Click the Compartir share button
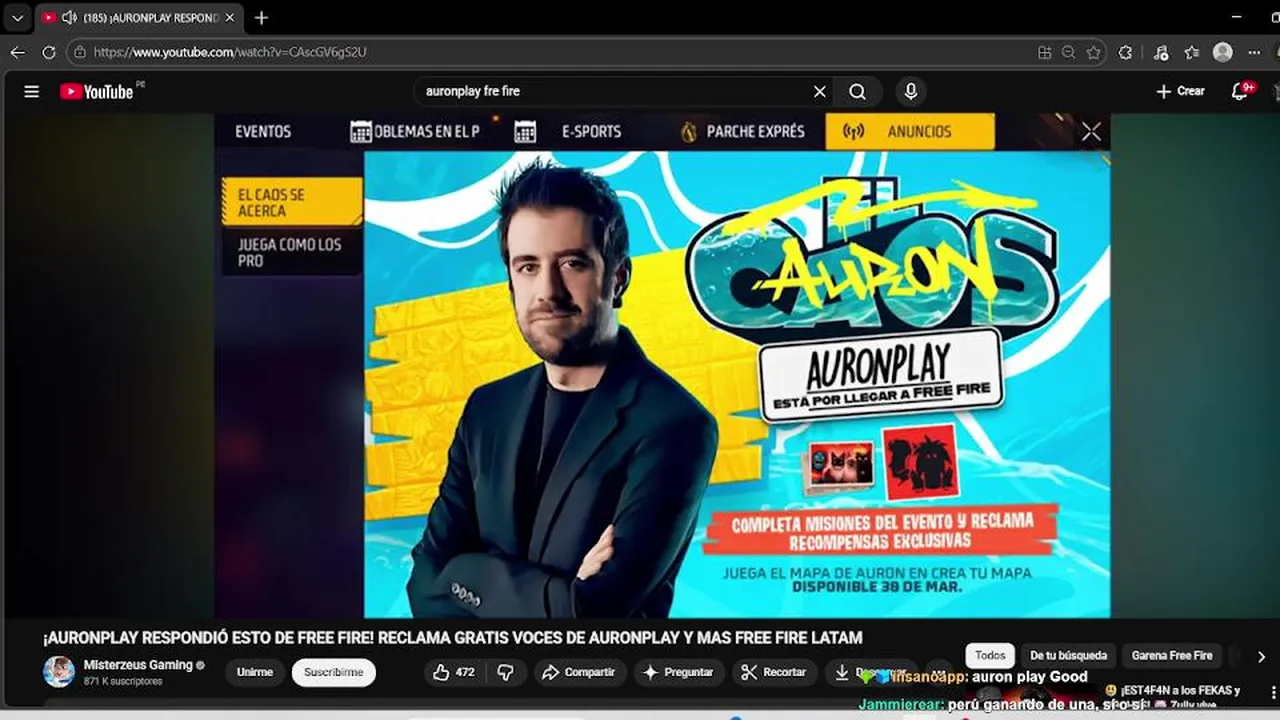The width and height of the screenshot is (1280, 720). click(x=578, y=672)
